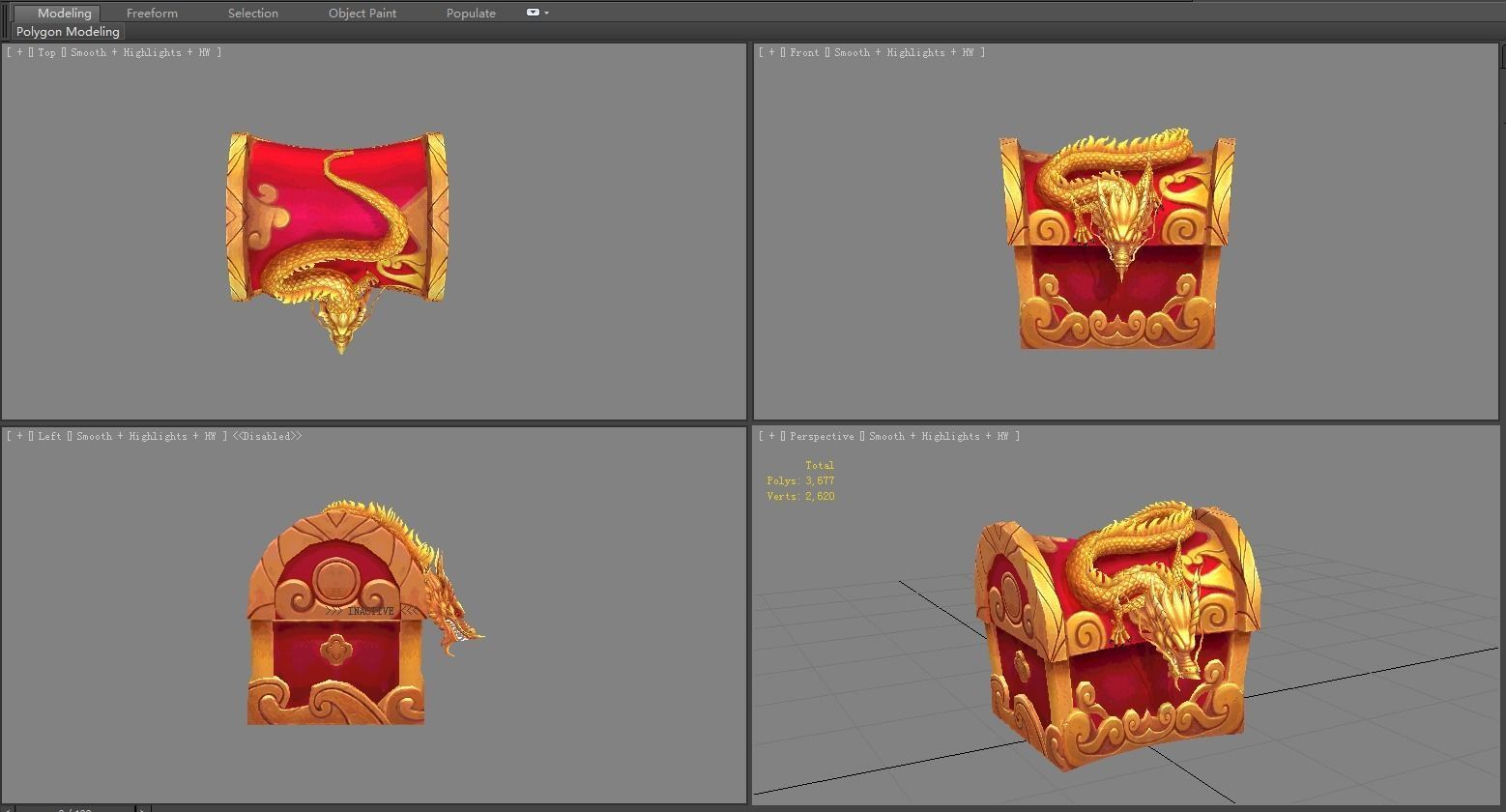Click the Top viewport name label

pyautogui.click(x=47, y=52)
